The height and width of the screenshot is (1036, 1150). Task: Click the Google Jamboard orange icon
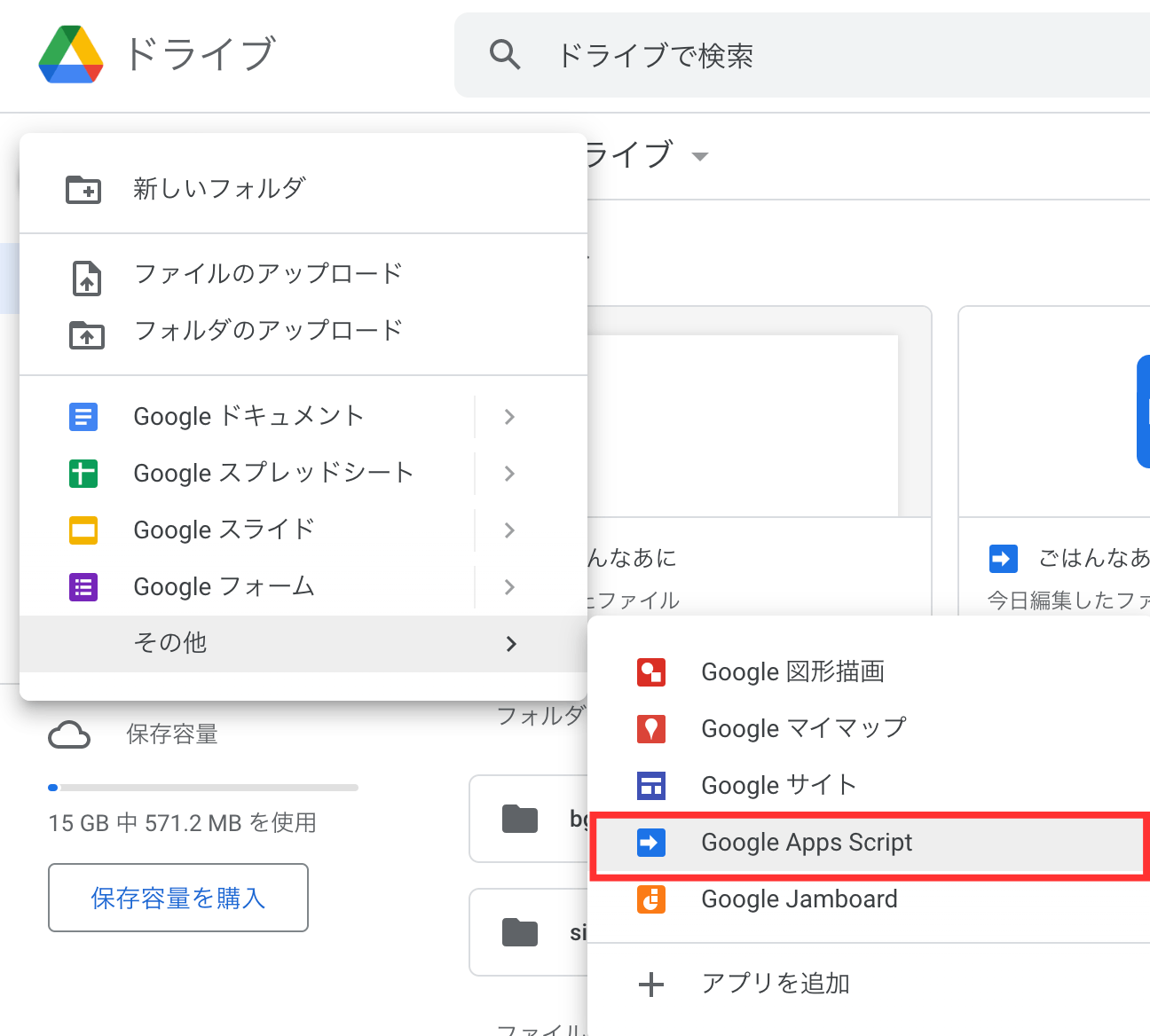651,899
